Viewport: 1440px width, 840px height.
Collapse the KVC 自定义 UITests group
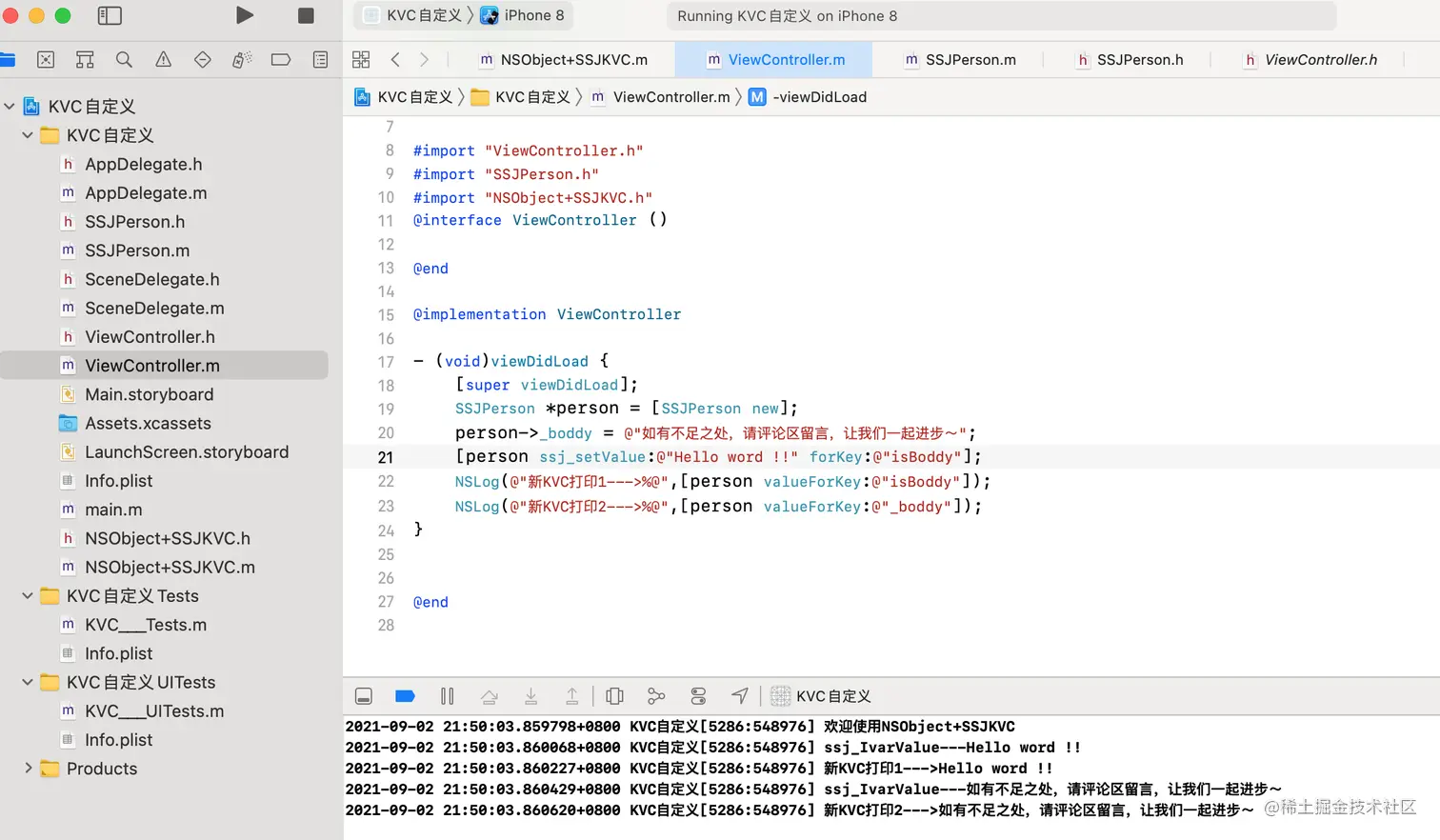click(x=28, y=682)
